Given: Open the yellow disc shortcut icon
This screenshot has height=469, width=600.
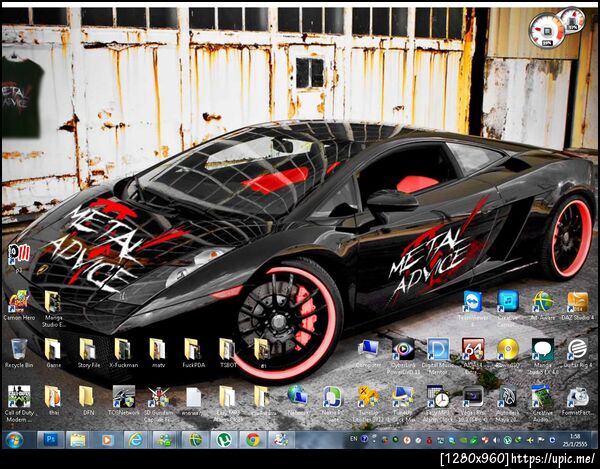Looking at the screenshot, I should (x=508, y=353).
